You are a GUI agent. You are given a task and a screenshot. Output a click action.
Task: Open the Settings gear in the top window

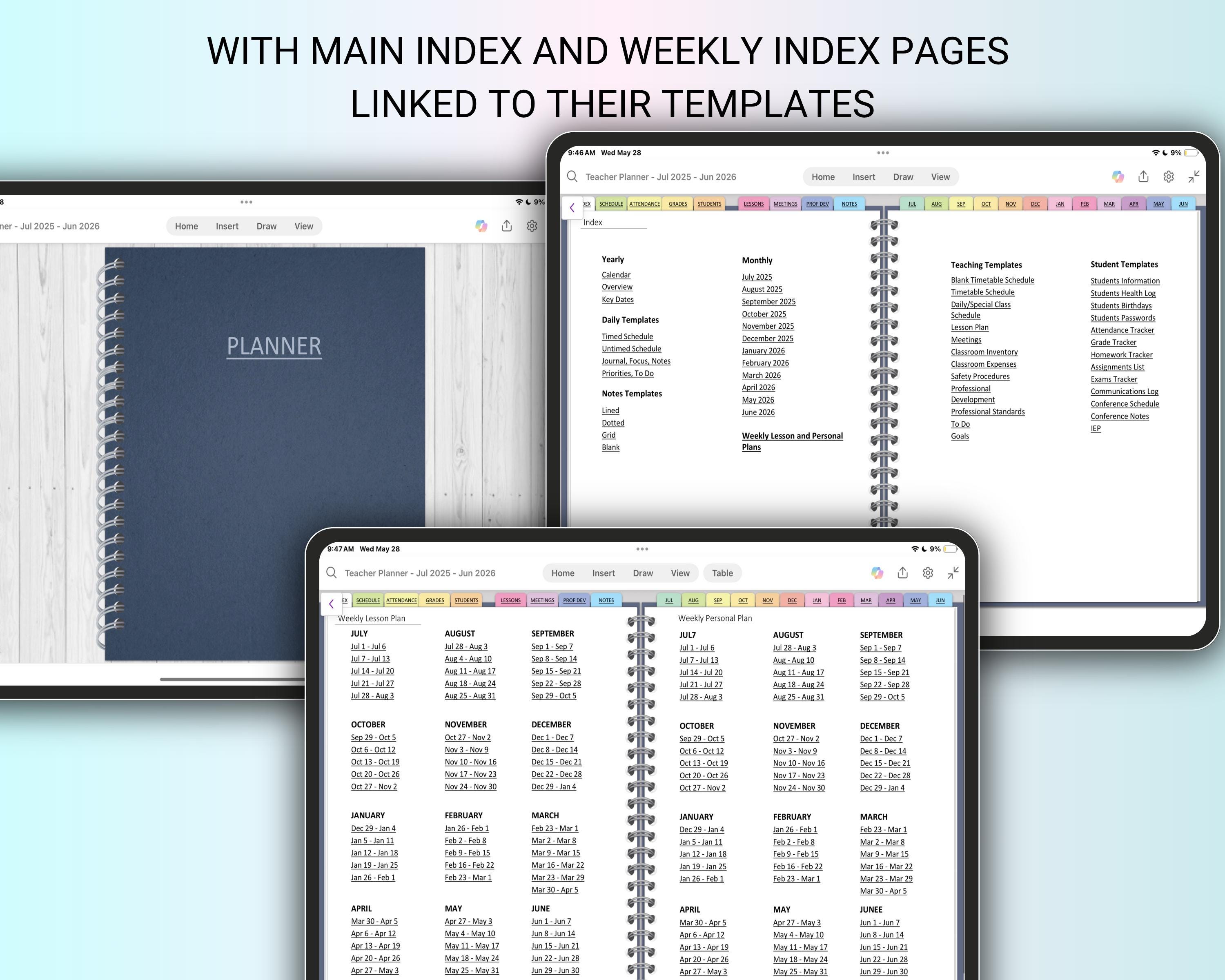tap(1169, 177)
